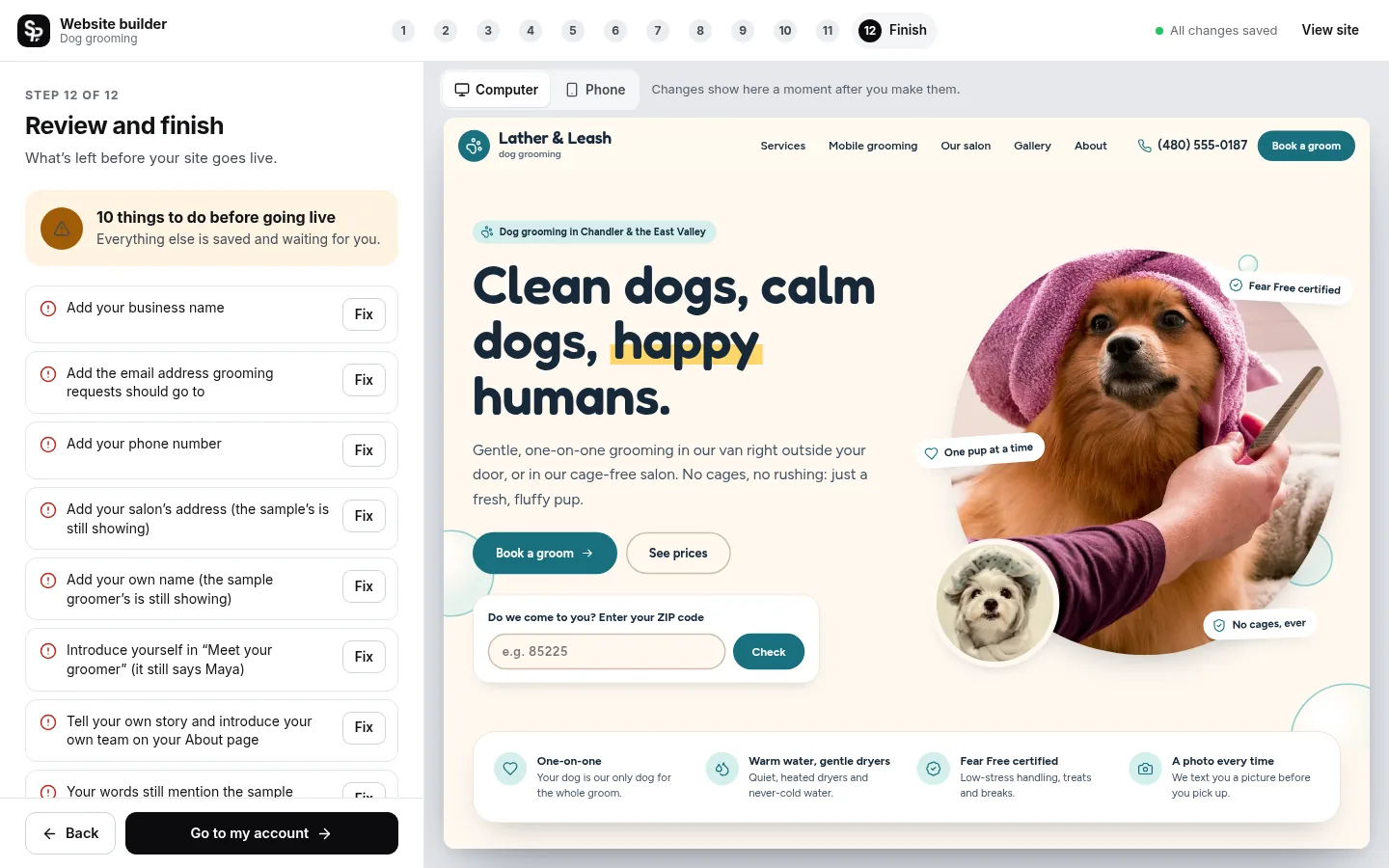Click alert icon beside the email address item

click(x=48, y=374)
